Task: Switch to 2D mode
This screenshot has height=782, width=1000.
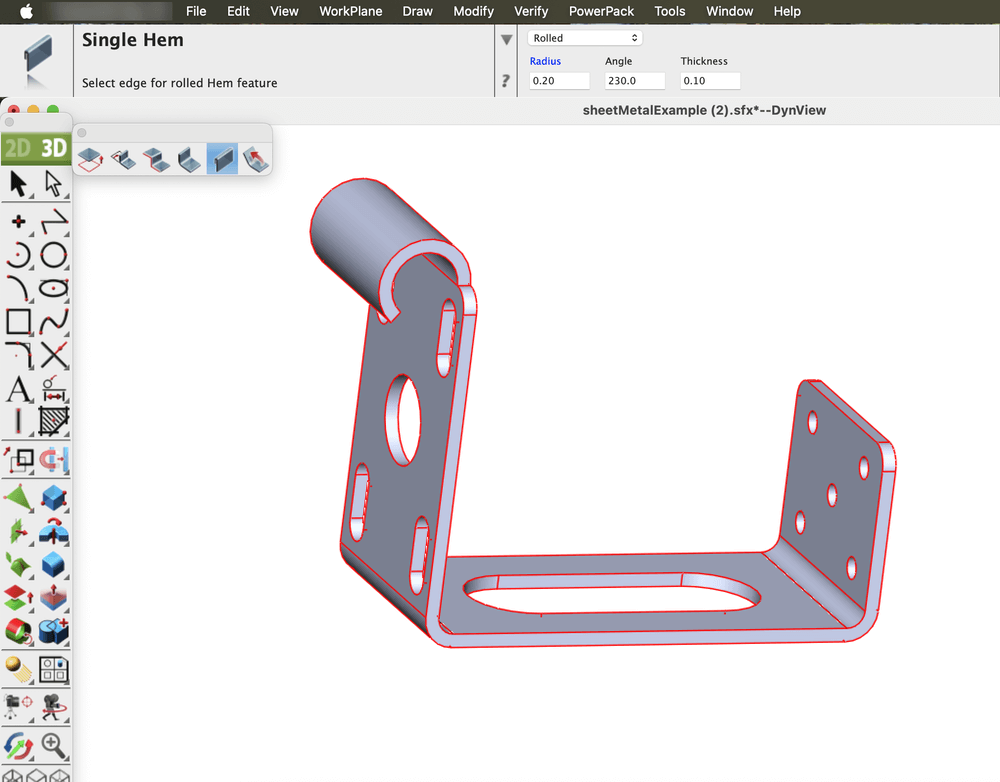Action: pyautogui.click(x=17, y=149)
